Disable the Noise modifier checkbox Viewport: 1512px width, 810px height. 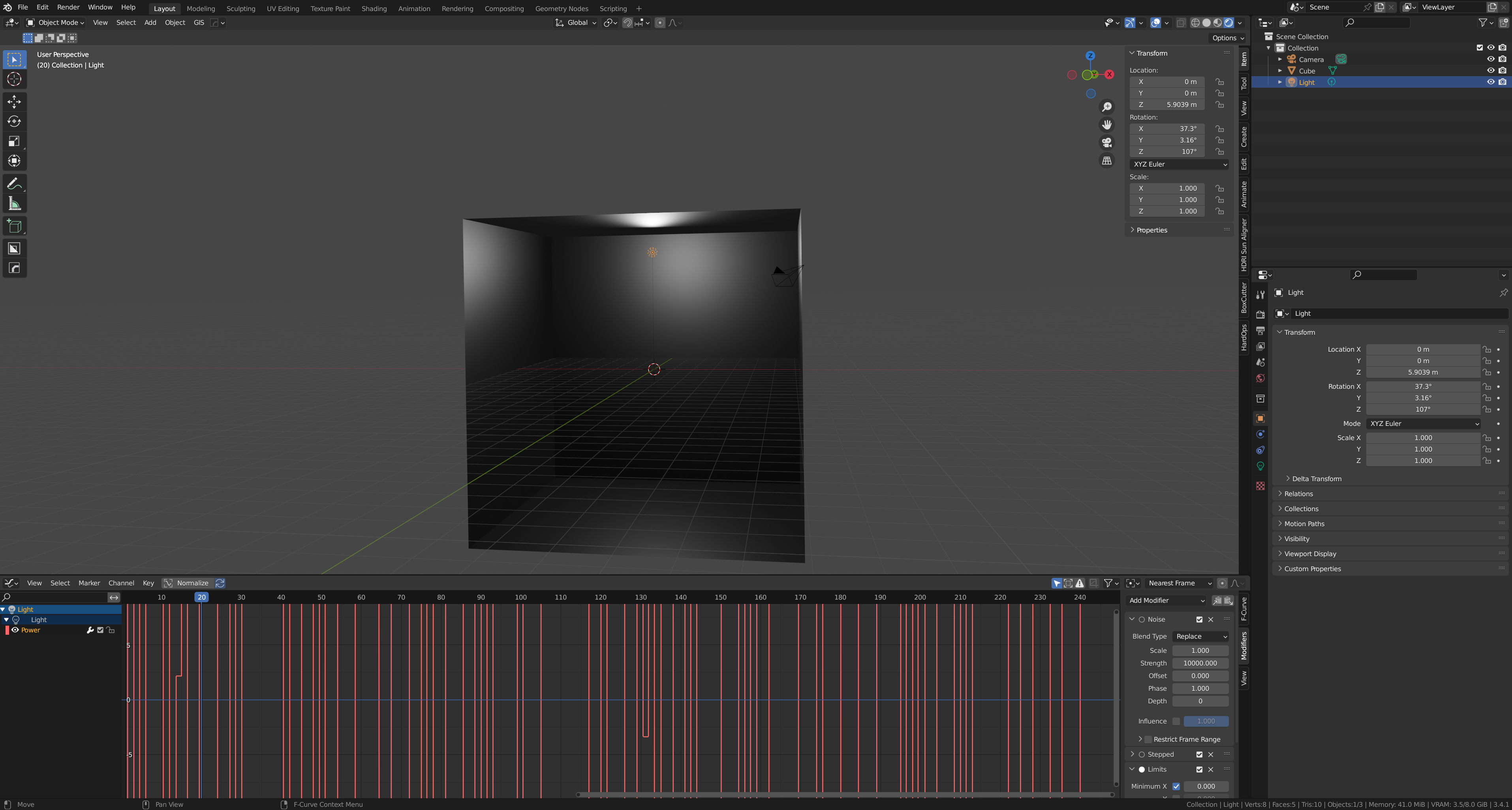coord(1199,619)
